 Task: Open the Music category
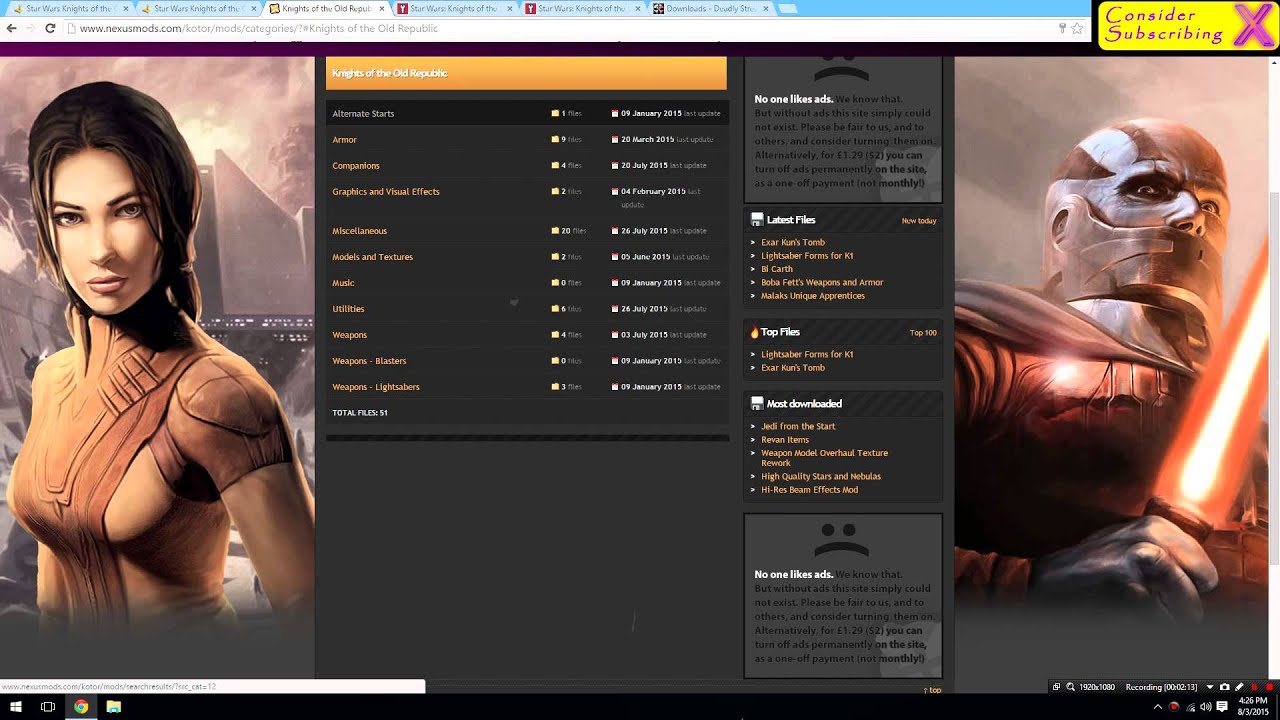coord(343,283)
